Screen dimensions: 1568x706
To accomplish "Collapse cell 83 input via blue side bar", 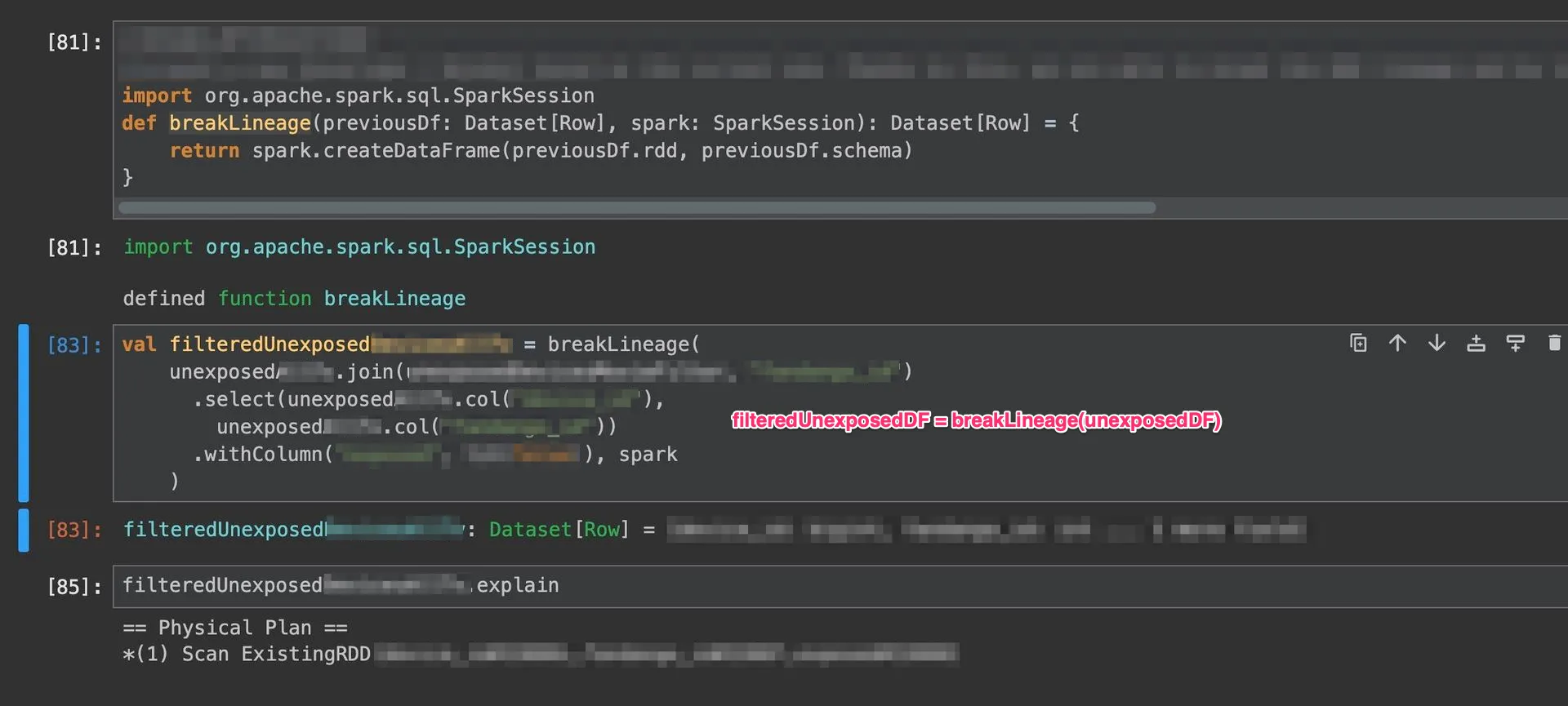I will pyautogui.click(x=24, y=412).
